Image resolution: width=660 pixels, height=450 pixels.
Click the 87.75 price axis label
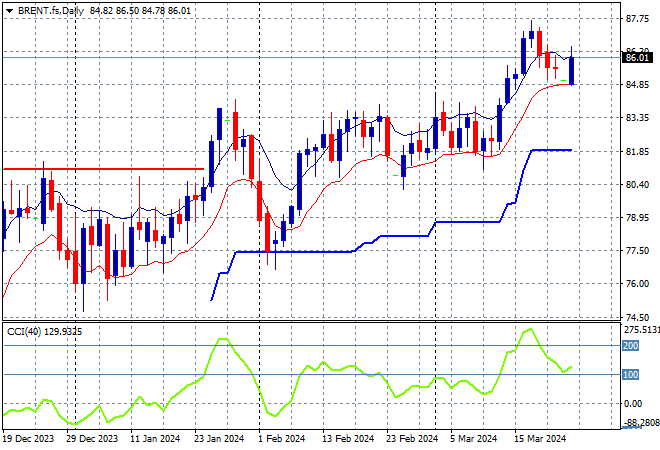[637, 19]
